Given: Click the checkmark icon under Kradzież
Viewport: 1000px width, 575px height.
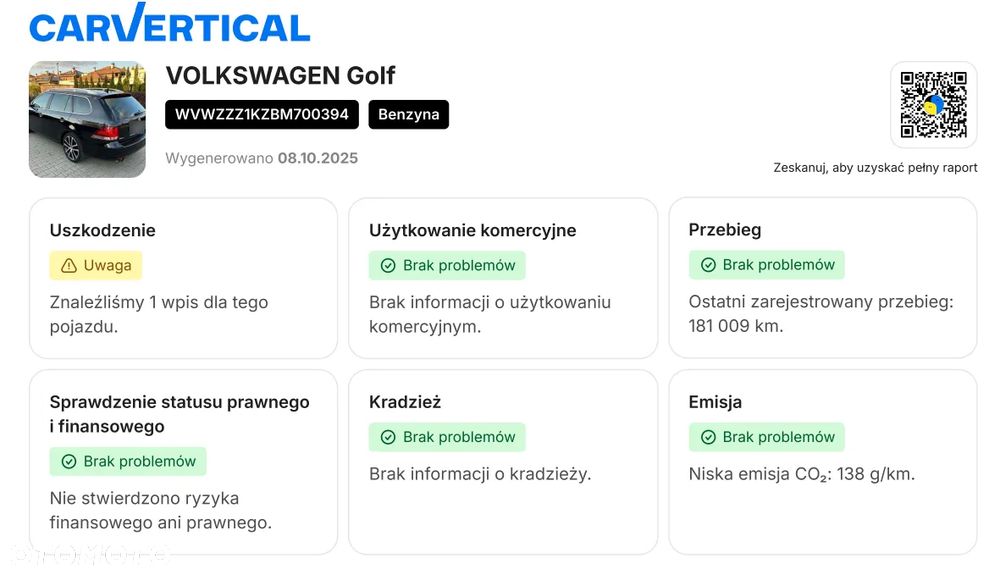Looking at the screenshot, I should (388, 437).
